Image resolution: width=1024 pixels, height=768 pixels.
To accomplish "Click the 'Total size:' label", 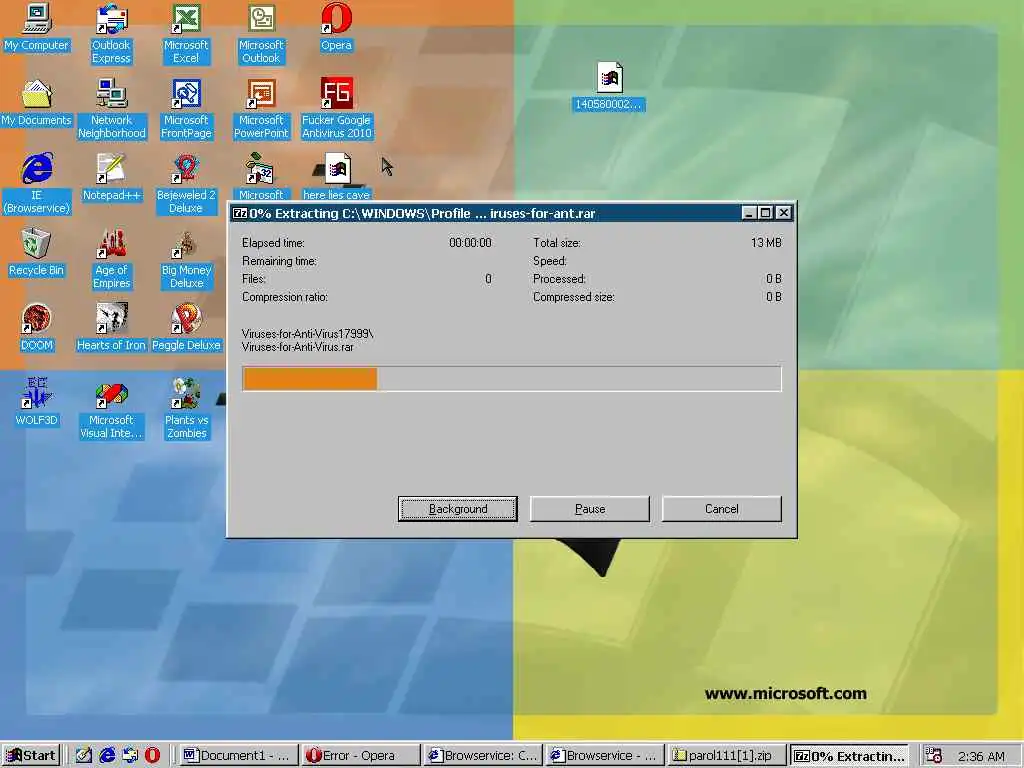I will tap(556, 242).
